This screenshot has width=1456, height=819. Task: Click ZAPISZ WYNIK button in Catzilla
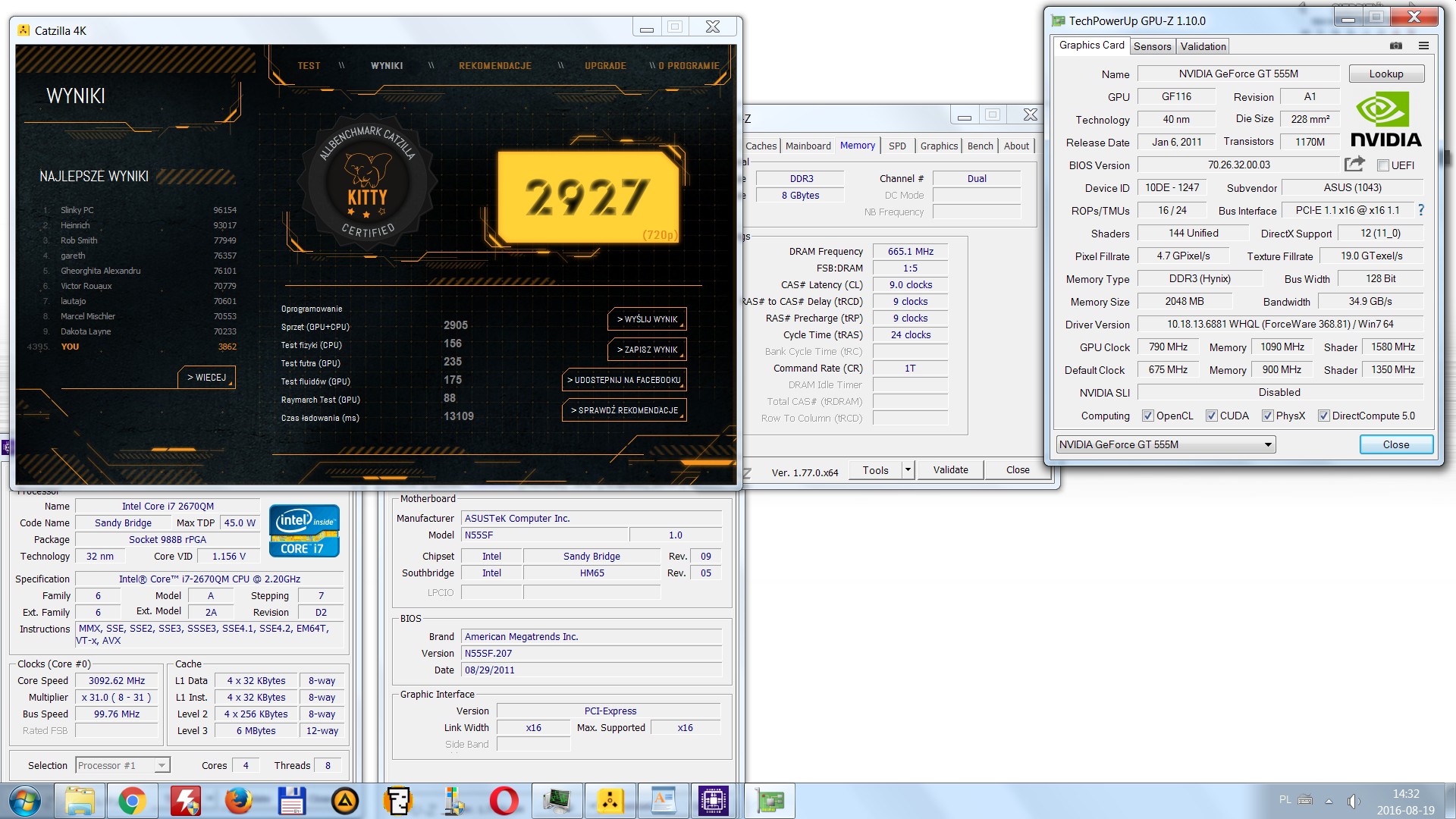(x=647, y=350)
